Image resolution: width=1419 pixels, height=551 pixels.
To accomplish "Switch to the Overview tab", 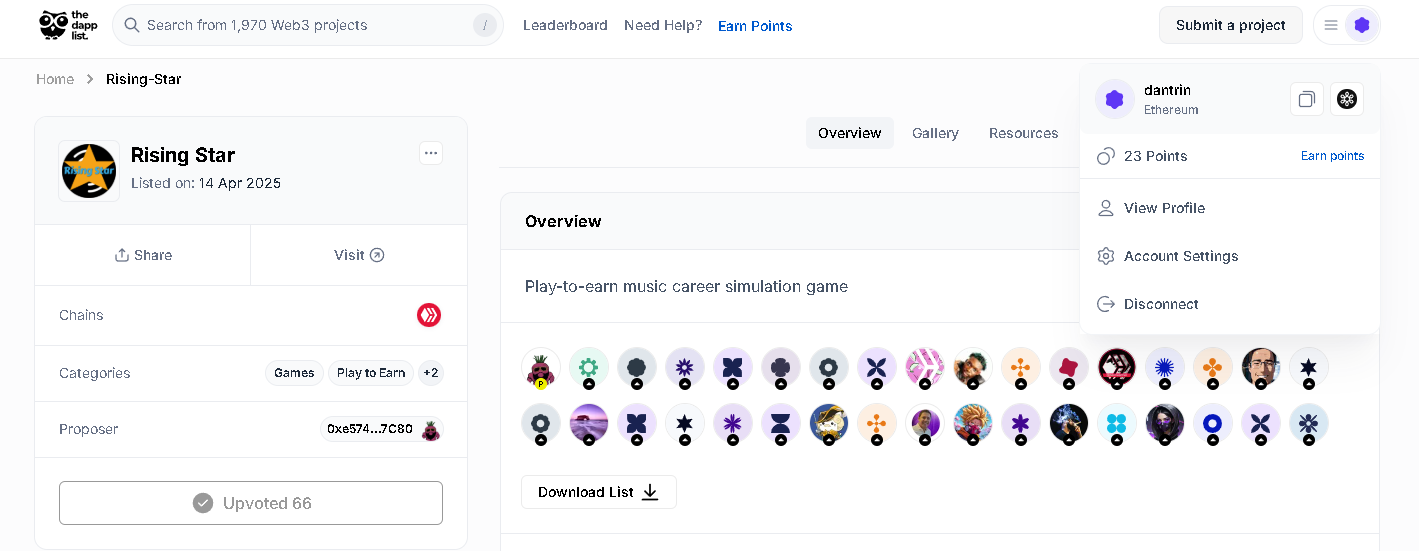I will (850, 133).
